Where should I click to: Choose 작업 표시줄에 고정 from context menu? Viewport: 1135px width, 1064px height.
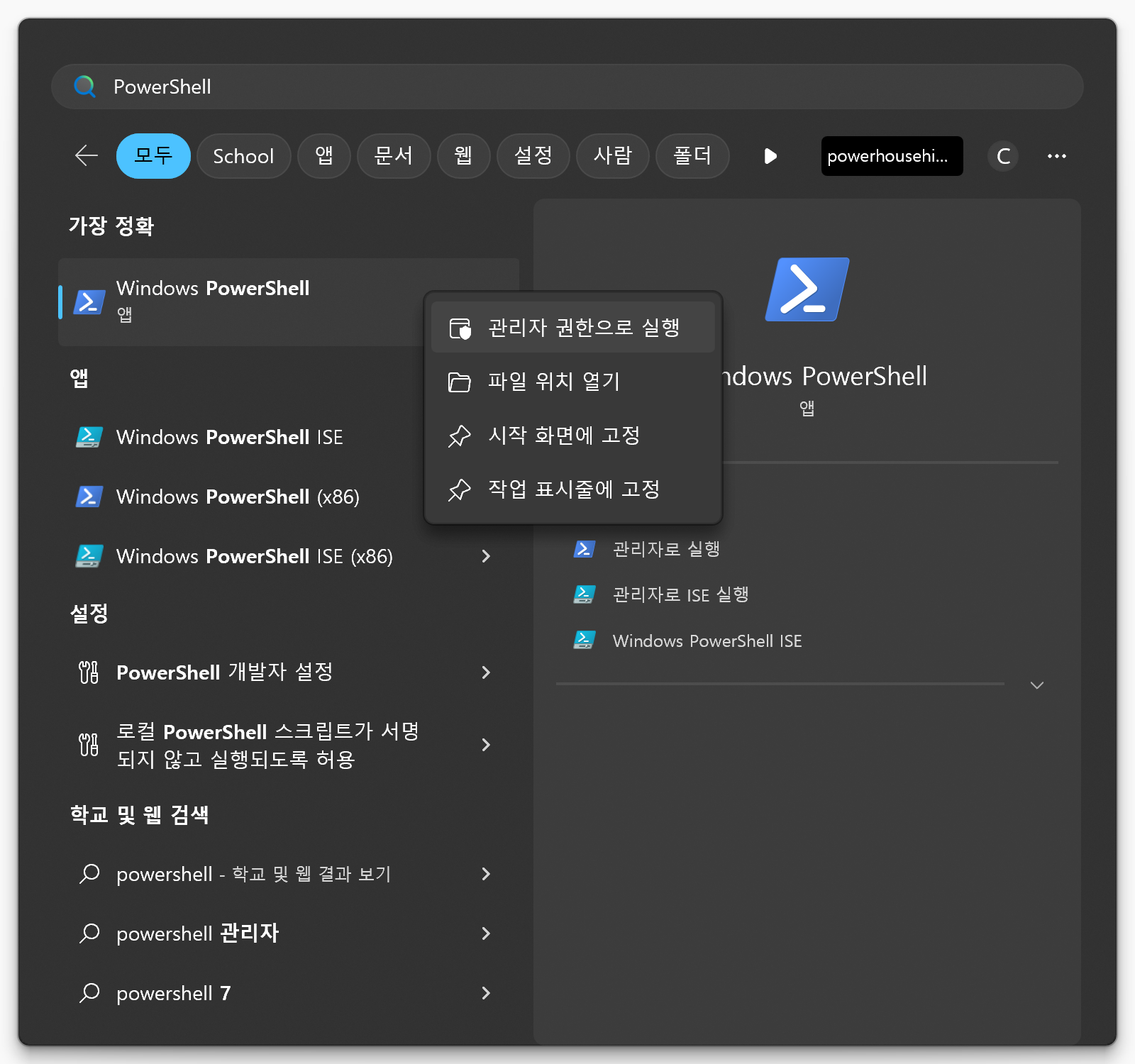point(573,489)
